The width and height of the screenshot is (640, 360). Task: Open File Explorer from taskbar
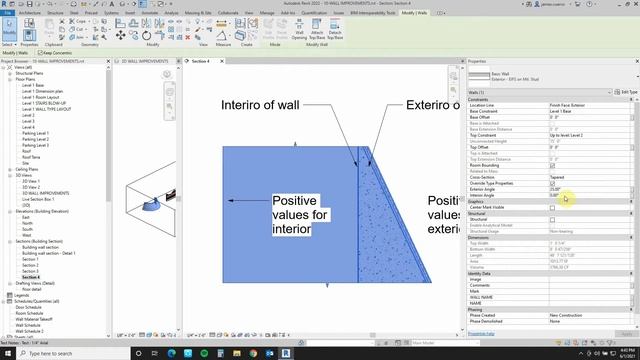point(237,353)
